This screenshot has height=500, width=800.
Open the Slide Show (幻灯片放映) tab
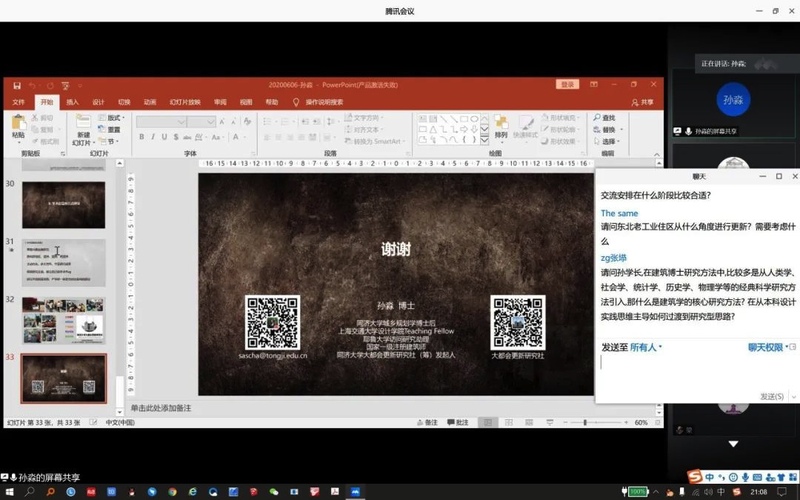click(185, 102)
